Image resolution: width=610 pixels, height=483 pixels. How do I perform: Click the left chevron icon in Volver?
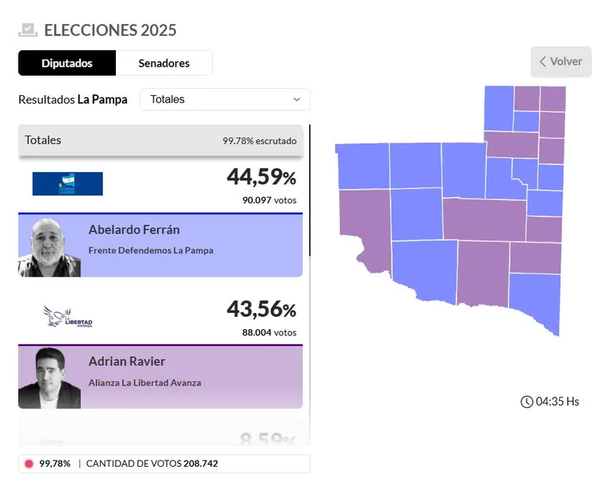tap(543, 62)
